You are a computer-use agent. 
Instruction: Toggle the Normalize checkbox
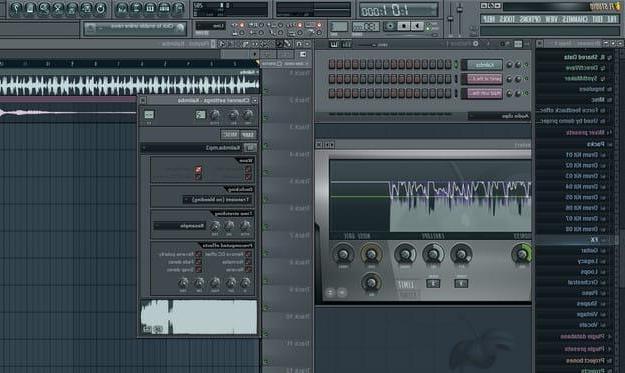pyautogui.click(x=248, y=262)
